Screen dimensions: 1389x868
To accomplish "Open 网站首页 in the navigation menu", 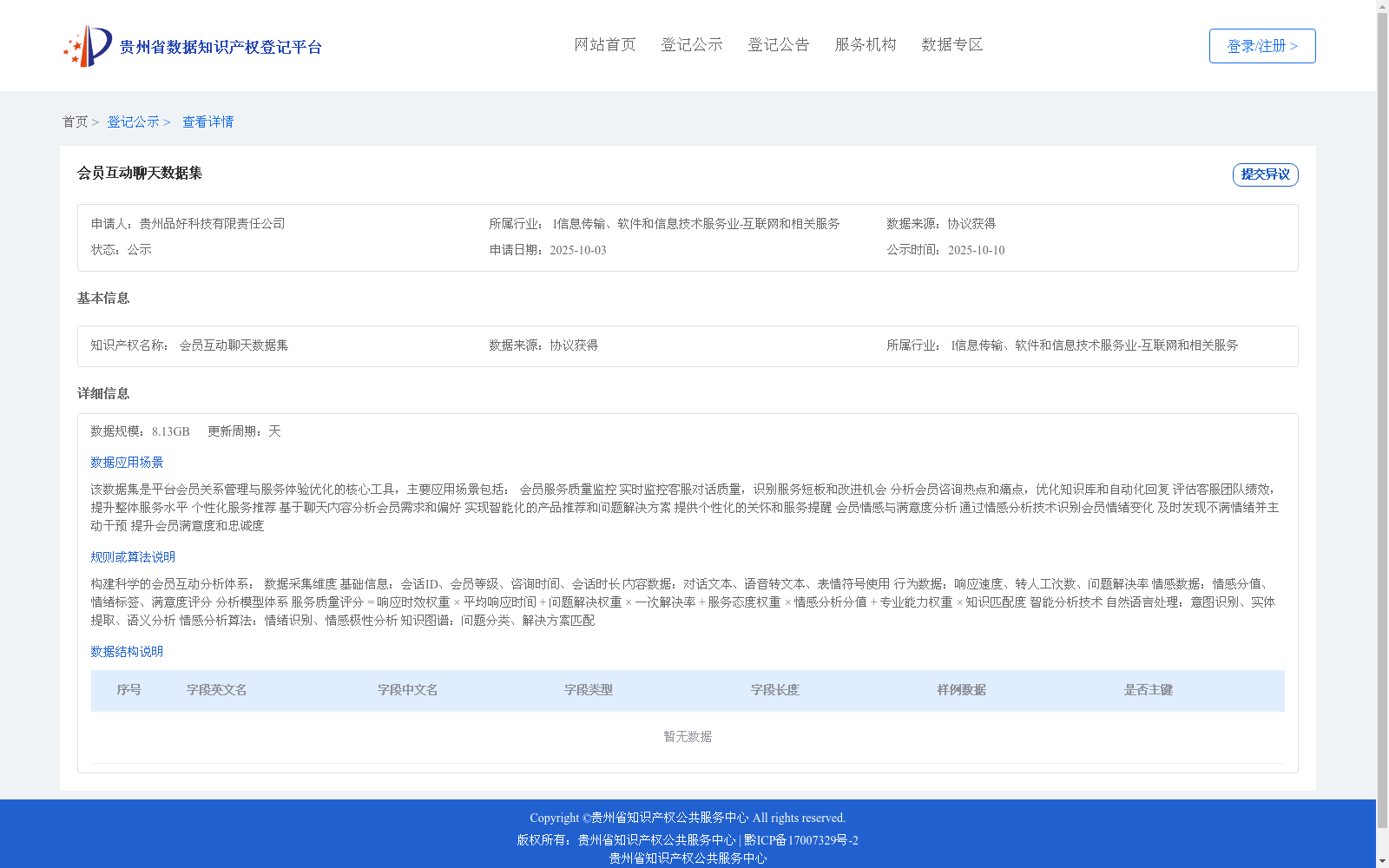I will pyautogui.click(x=605, y=44).
